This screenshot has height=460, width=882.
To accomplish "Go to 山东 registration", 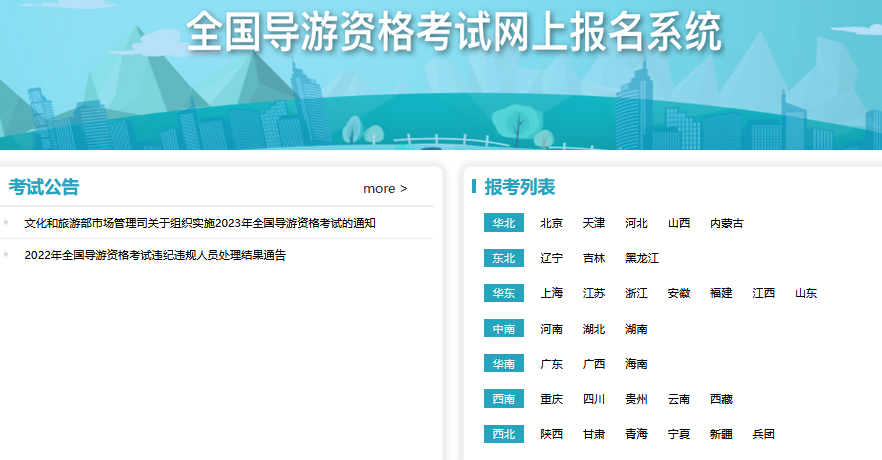I will [806, 293].
